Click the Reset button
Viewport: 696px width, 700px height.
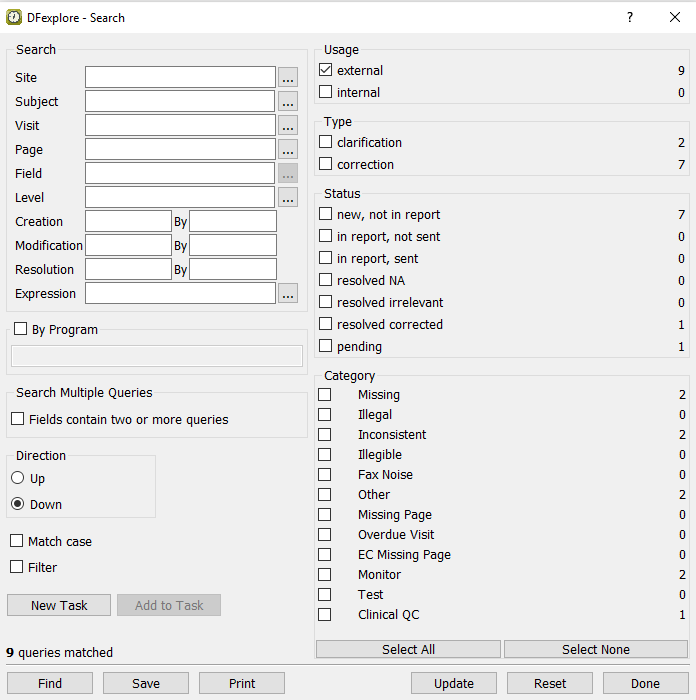(x=550, y=683)
